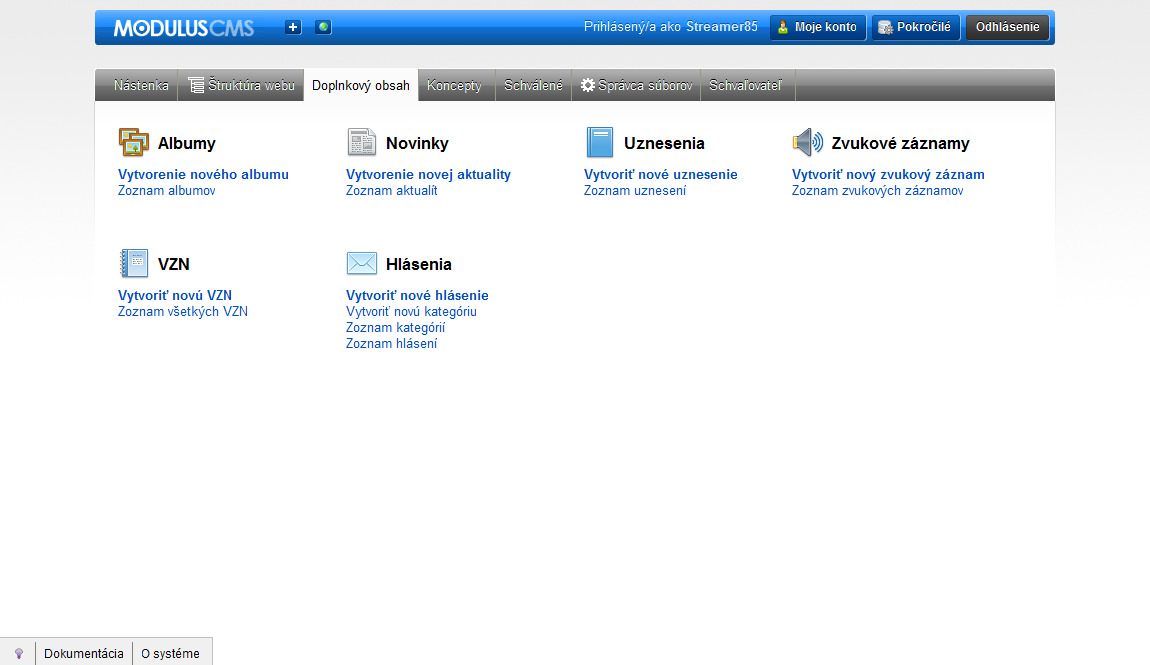Click the Hlásenia envelope icon
The height and width of the screenshot is (665, 1150).
(x=361, y=264)
